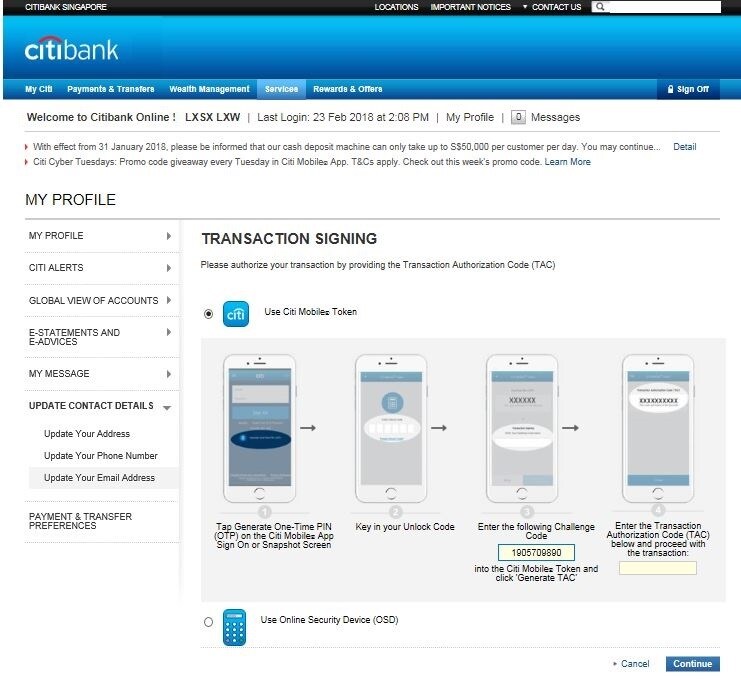Collapse the UPDATE CONTACT DETAILS section arrow
741x680 pixels.
[x=167, y=407]
